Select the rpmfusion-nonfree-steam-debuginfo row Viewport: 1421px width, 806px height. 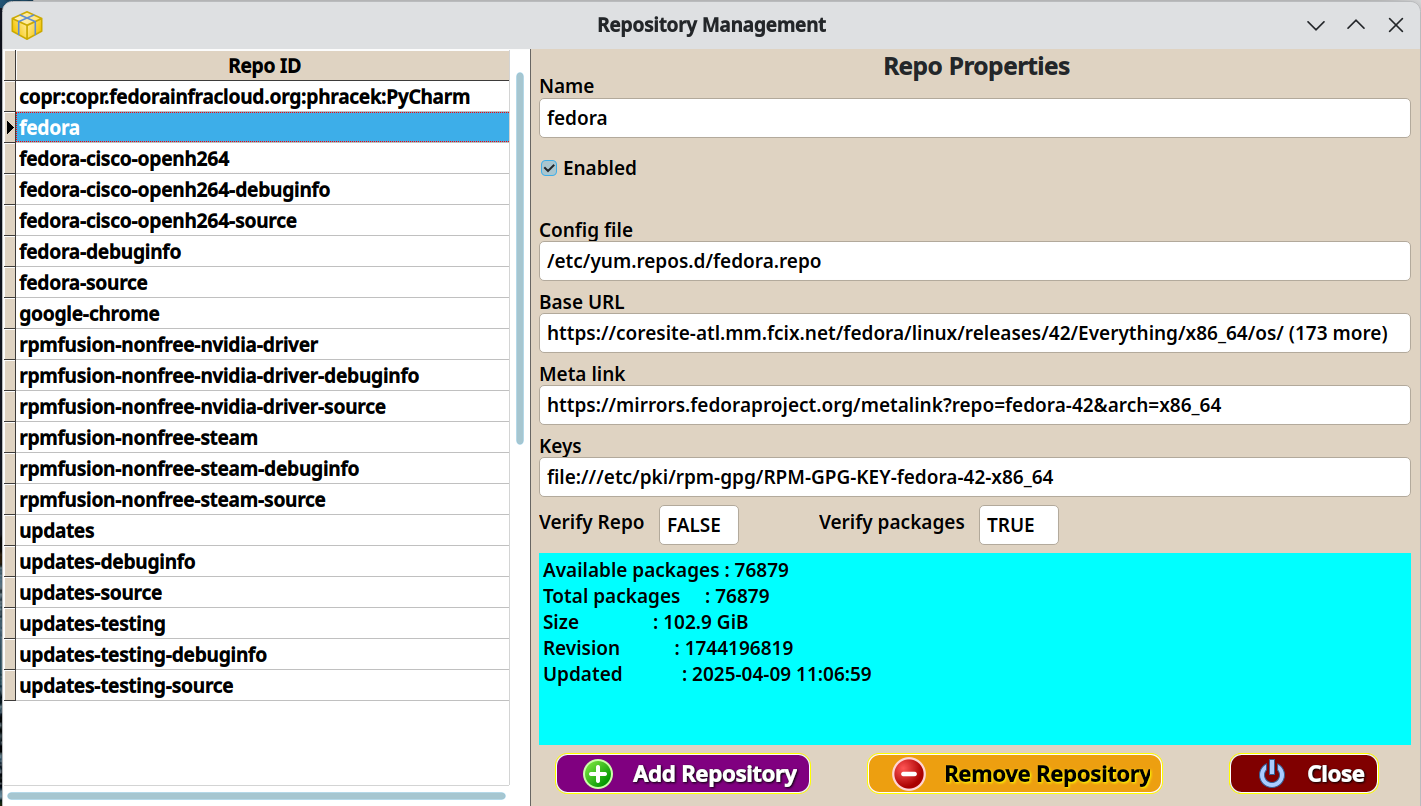pos(263,469)
